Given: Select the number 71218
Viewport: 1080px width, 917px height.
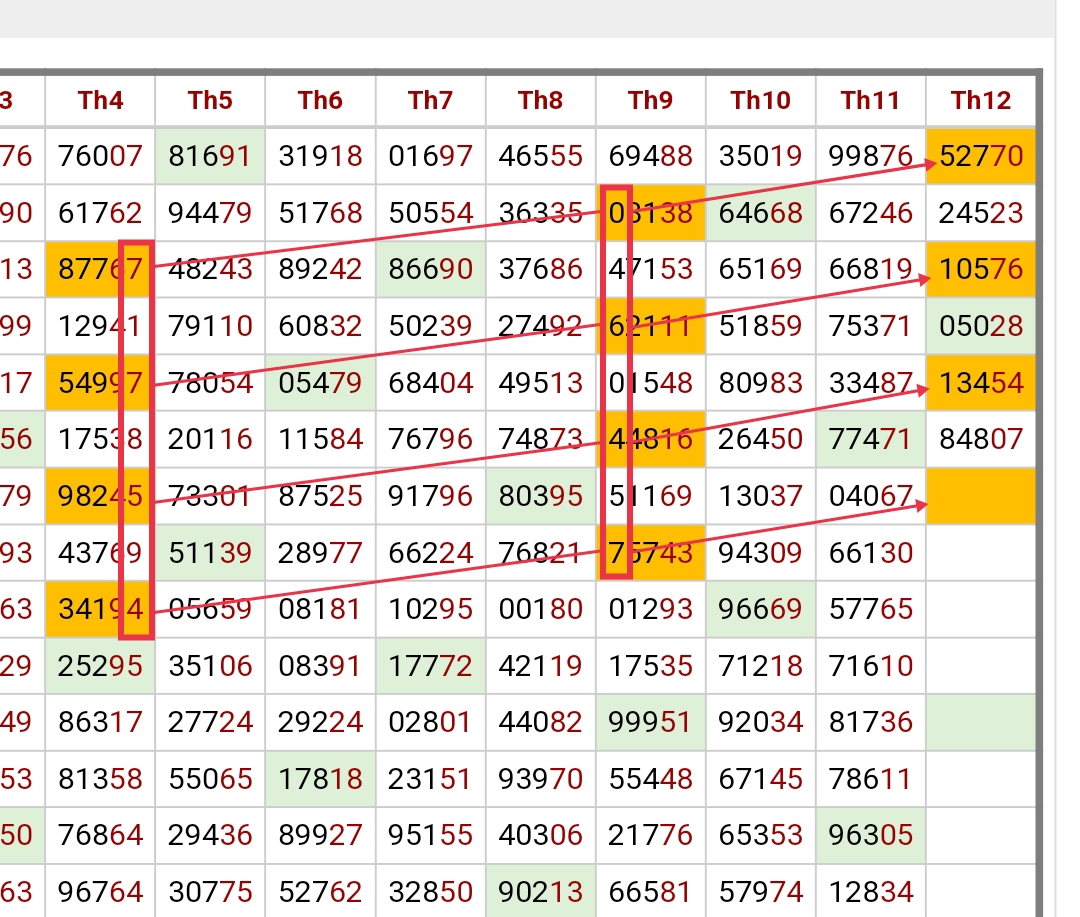Looking at the screenshot, I should (762, 666).
